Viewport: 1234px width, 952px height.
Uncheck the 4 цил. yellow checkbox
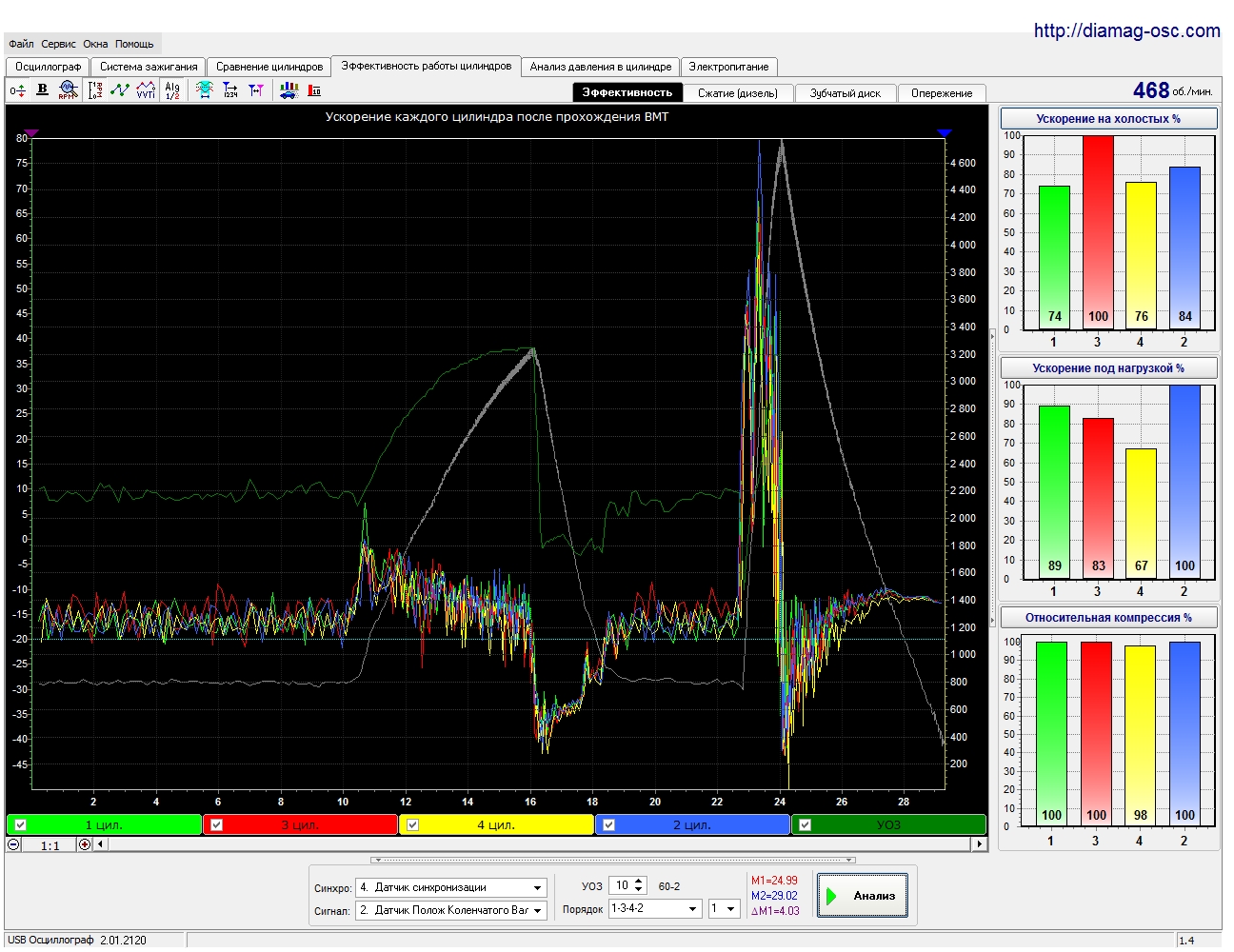pyautogui.click(x=413, y=825)
